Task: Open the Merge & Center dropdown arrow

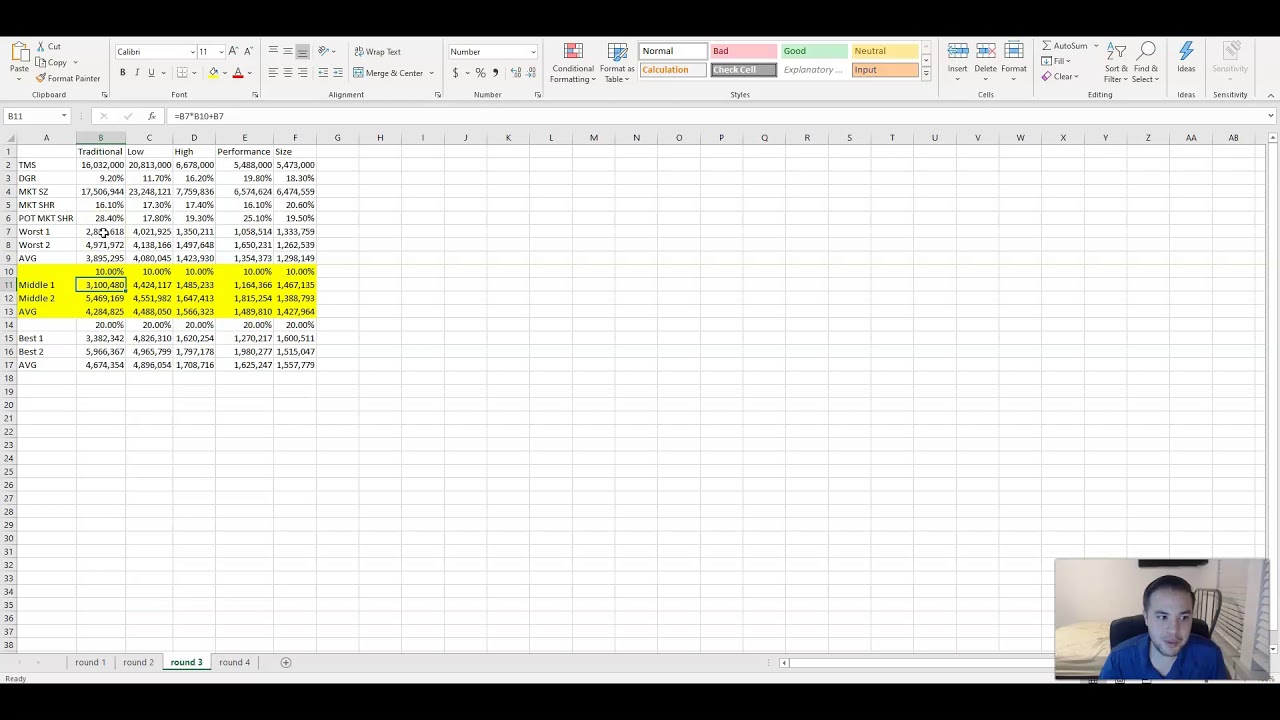Action: [432, 73]
